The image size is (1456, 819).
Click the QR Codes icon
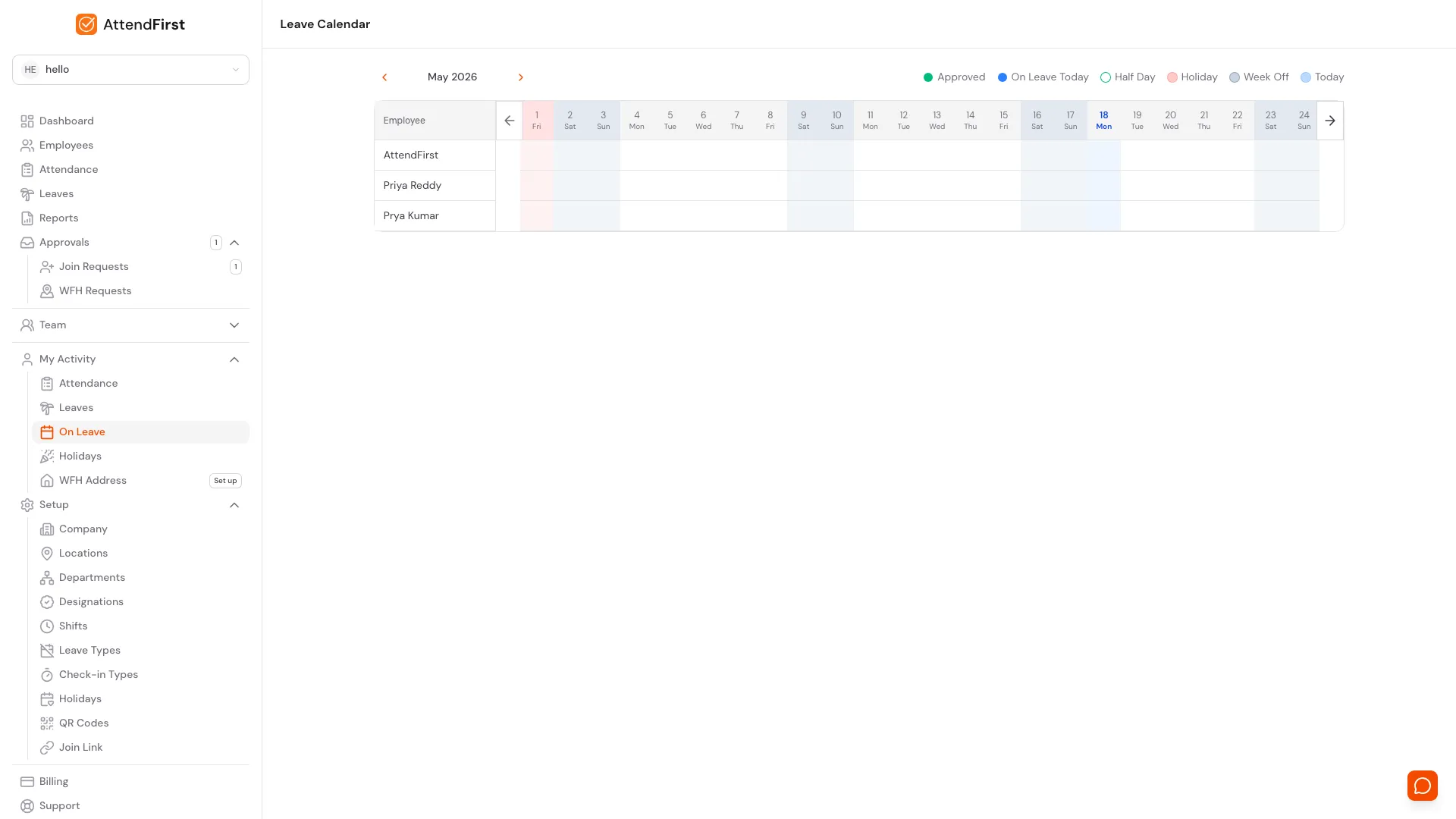[x=47, y=723]
